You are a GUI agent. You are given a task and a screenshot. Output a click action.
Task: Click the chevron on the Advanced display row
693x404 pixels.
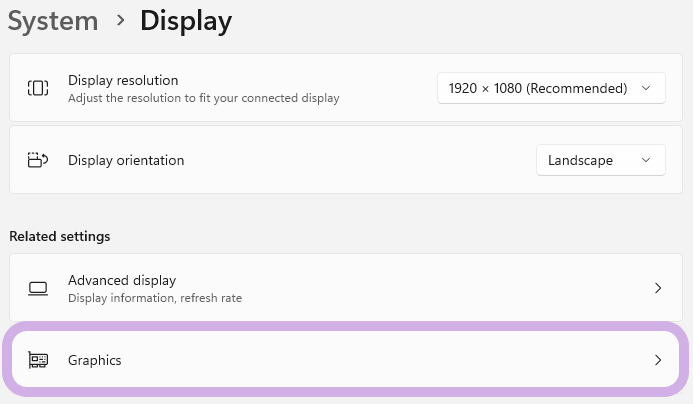pos(657,288)
